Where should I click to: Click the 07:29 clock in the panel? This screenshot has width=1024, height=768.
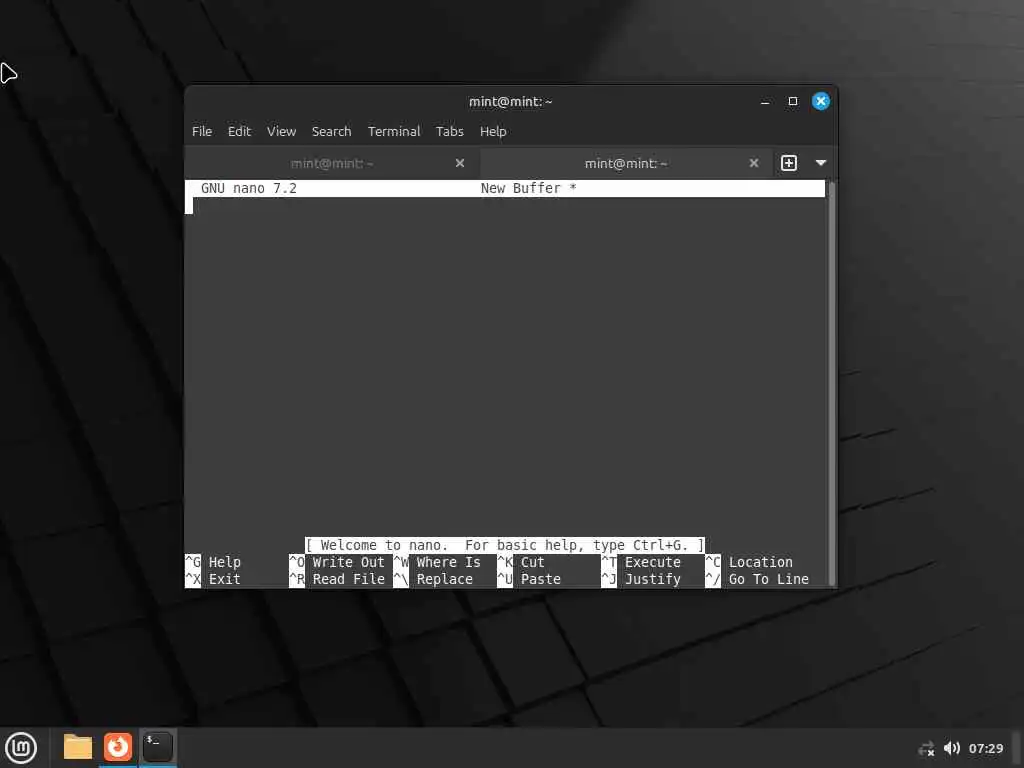[x=985, y=748]
